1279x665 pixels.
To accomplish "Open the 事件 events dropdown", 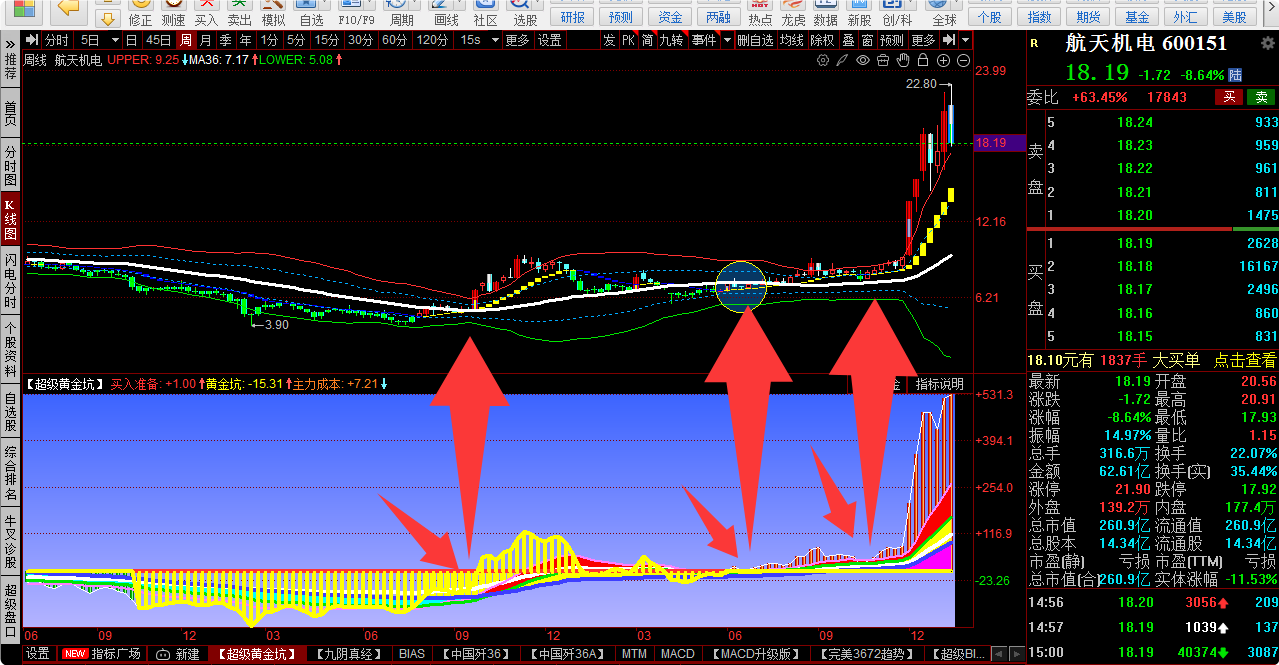I will (x=710, y=40).
